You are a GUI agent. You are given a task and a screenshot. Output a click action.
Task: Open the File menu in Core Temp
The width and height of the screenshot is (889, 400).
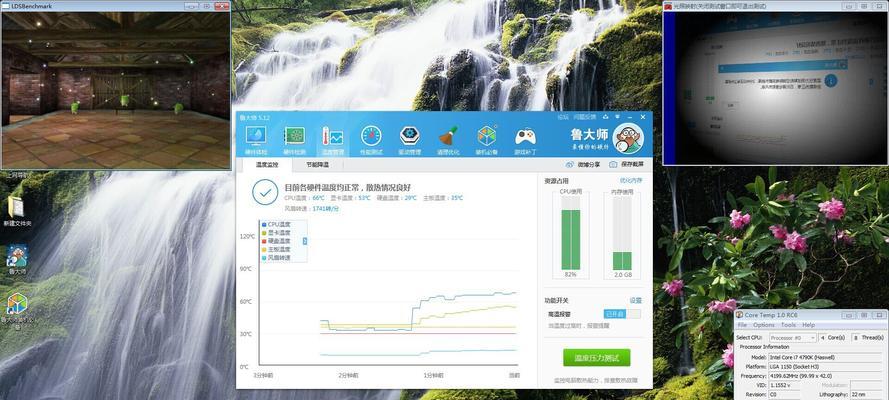[742, 325]
